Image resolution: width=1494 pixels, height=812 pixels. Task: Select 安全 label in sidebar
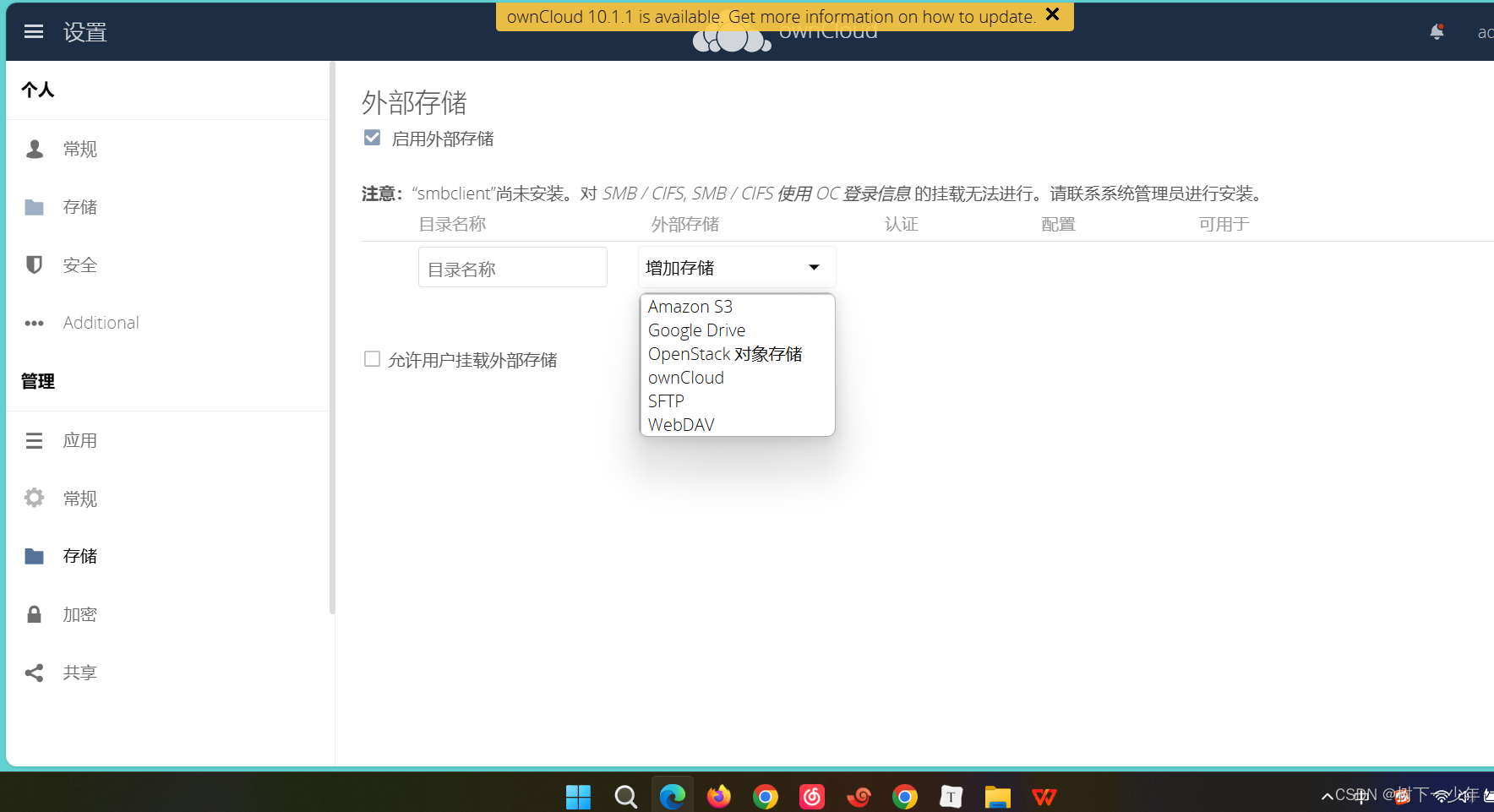[x=80, y=265]
